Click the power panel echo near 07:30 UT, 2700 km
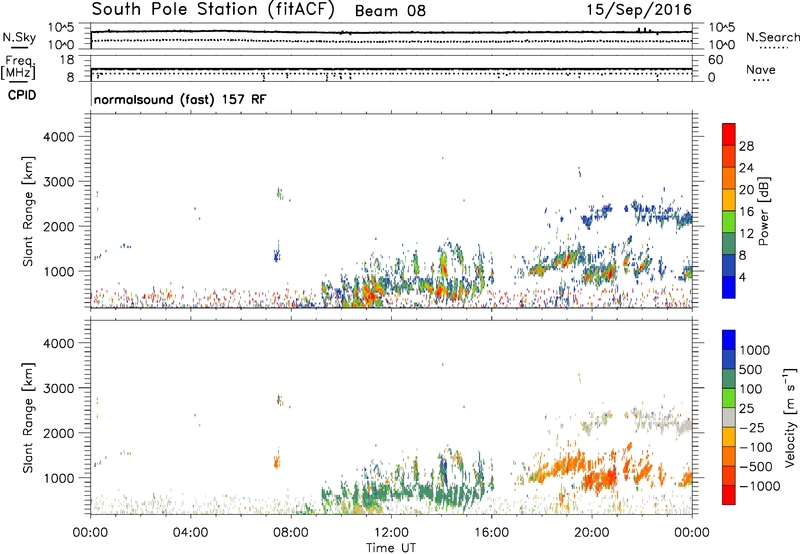 click(279, 193)
